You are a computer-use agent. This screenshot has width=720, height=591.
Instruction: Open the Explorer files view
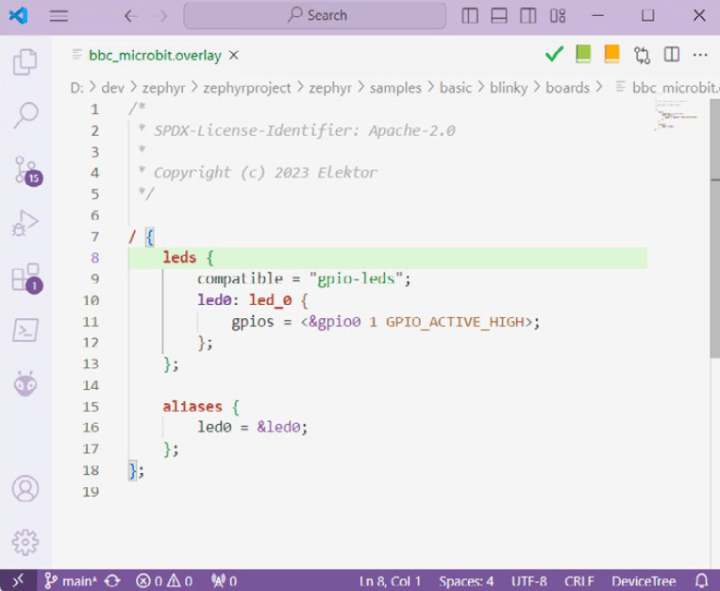(25, 63)
